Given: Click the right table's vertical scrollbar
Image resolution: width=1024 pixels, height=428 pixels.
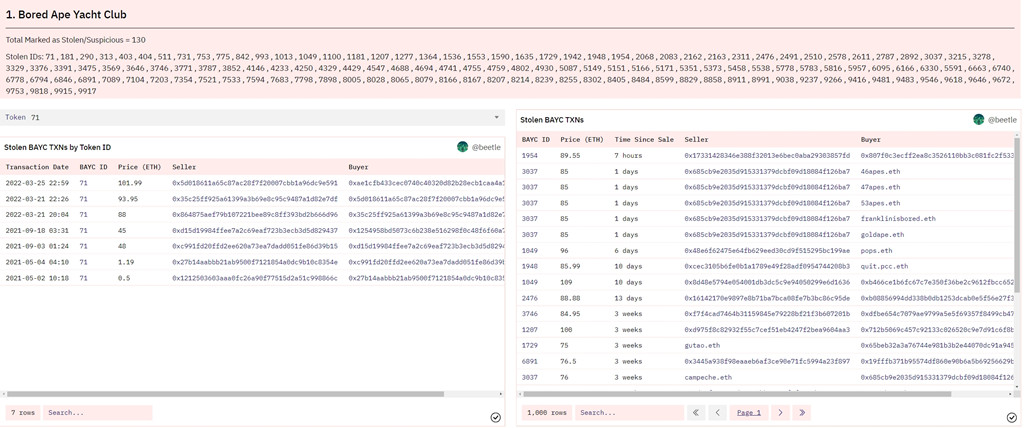Looking at the screenshot, I should pos(1019,216).
